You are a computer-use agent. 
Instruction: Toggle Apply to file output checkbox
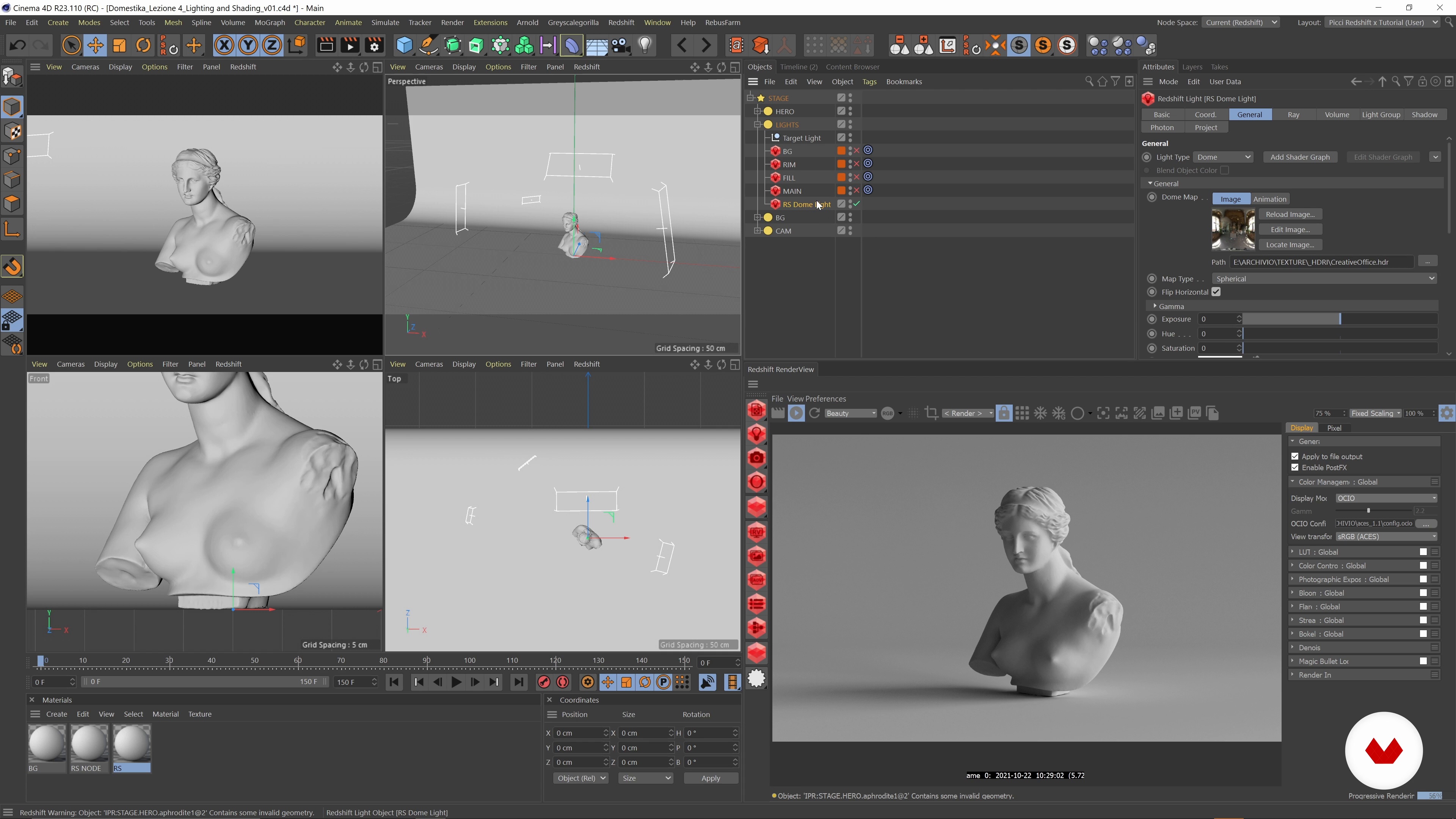(x=1295, y=456)
